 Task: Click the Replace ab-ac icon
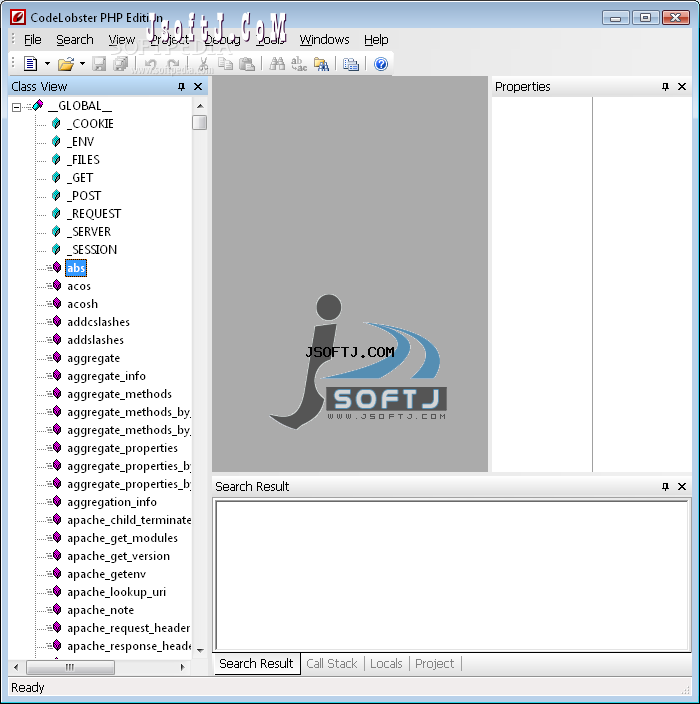[x=299, y=64]
